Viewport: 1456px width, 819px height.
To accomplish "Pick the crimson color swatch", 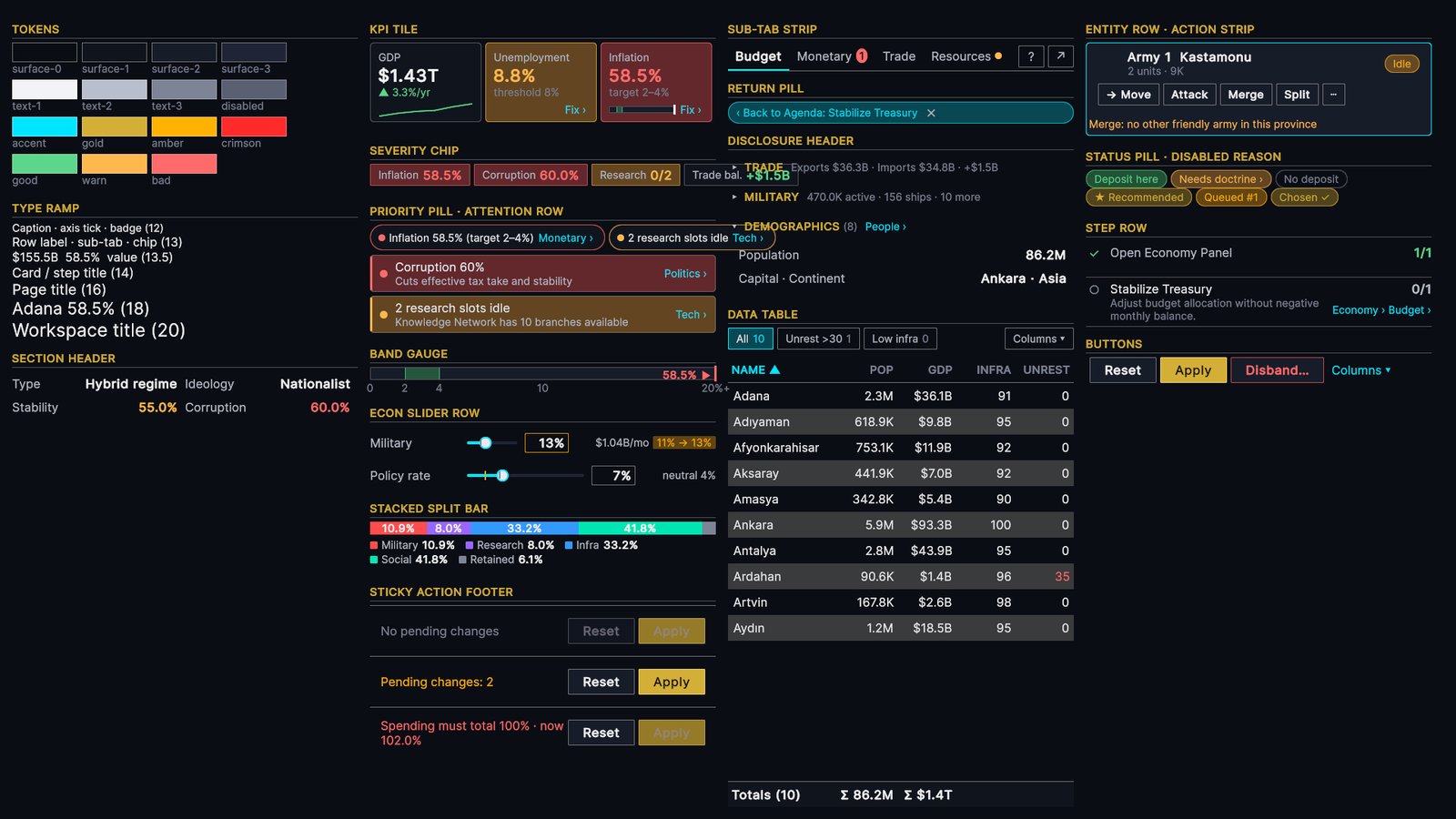I will tap(254, 126).
